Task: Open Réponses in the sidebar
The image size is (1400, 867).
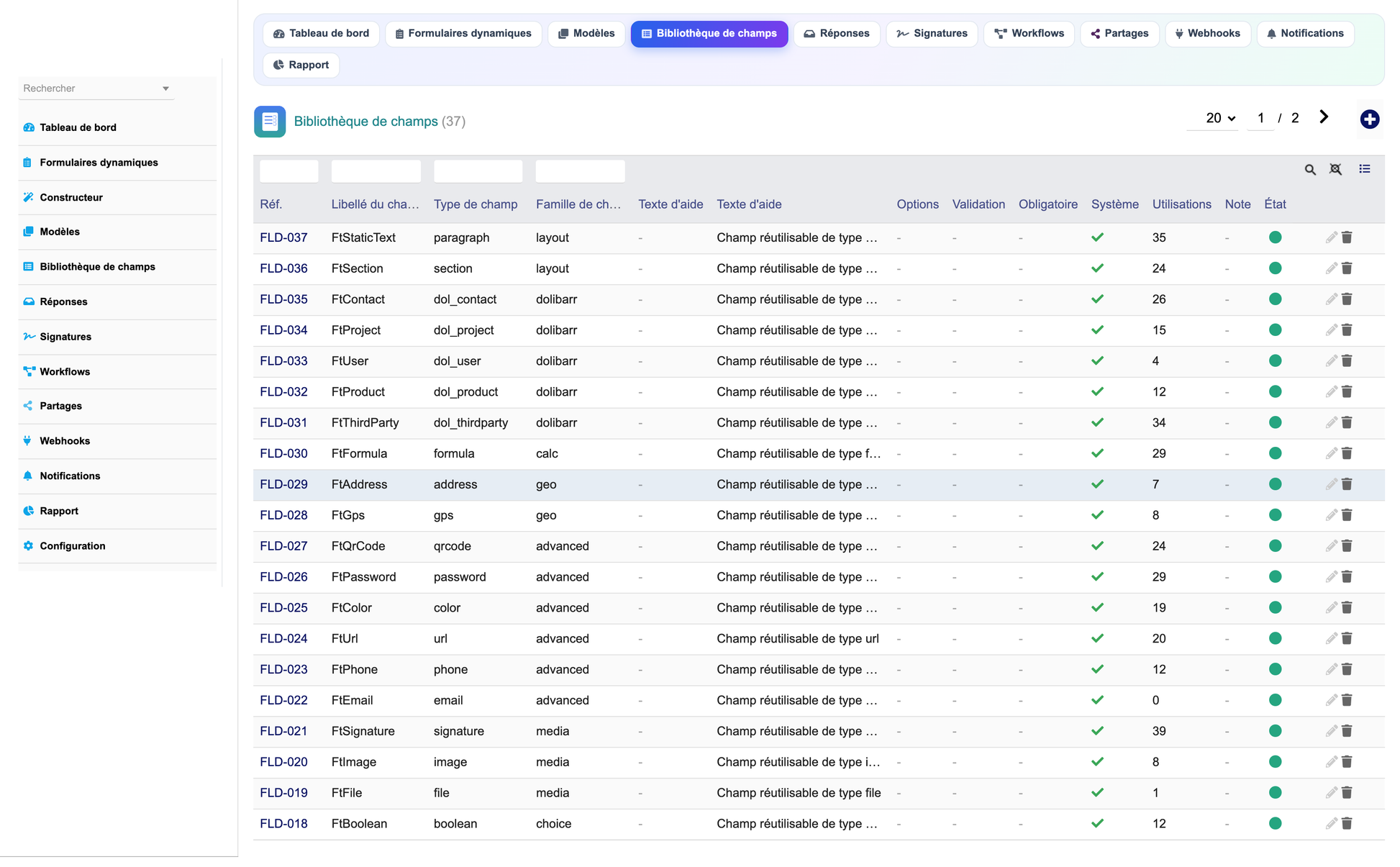Action: point(63,301)
